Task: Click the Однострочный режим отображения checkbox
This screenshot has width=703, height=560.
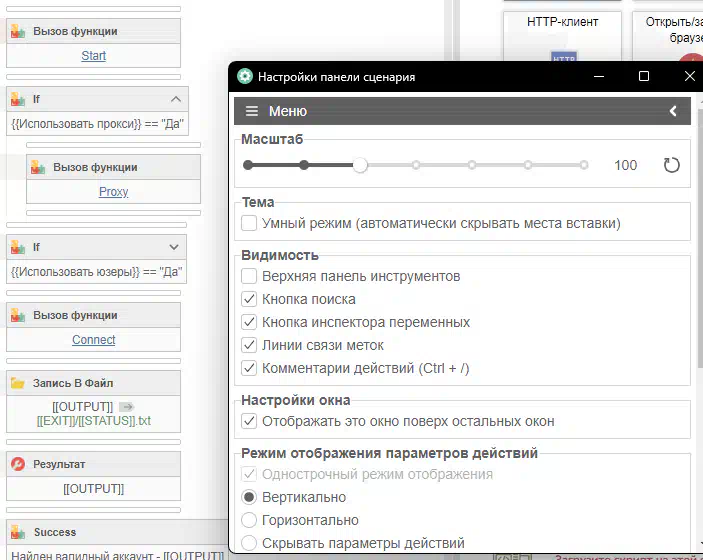Action: pos(249,474)
